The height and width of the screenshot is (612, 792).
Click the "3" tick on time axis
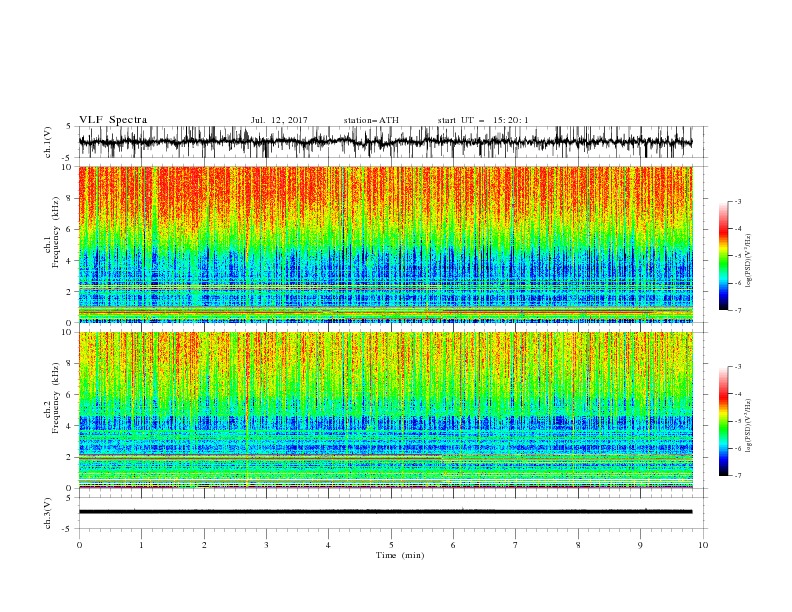pos(266,545)
